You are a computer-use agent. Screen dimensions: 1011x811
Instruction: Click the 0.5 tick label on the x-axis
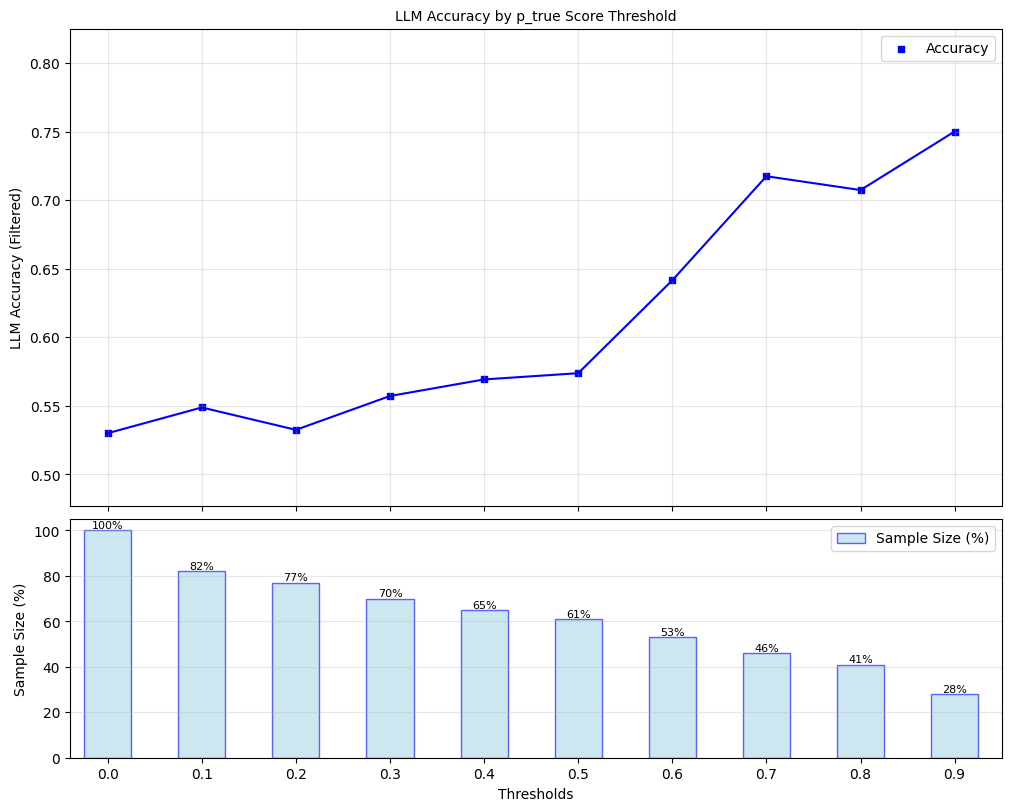pyautogui.click(x=578, y=774)
